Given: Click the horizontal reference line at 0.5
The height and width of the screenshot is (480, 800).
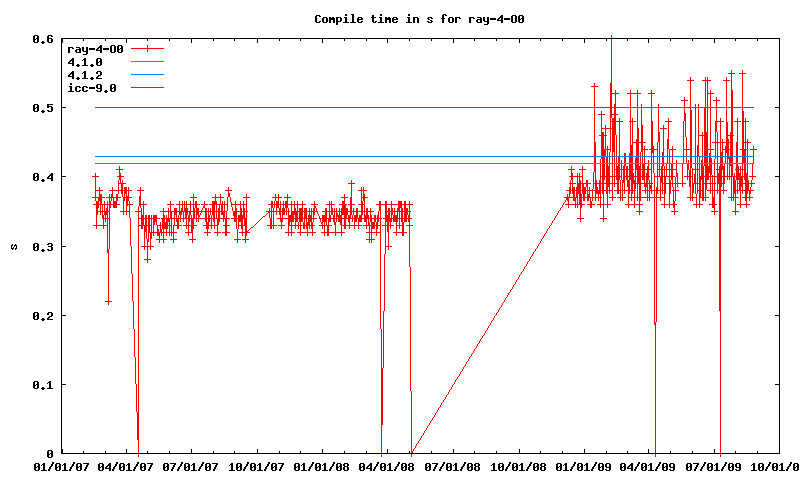Looking at the screenshot, I should [x=300, y=107].
